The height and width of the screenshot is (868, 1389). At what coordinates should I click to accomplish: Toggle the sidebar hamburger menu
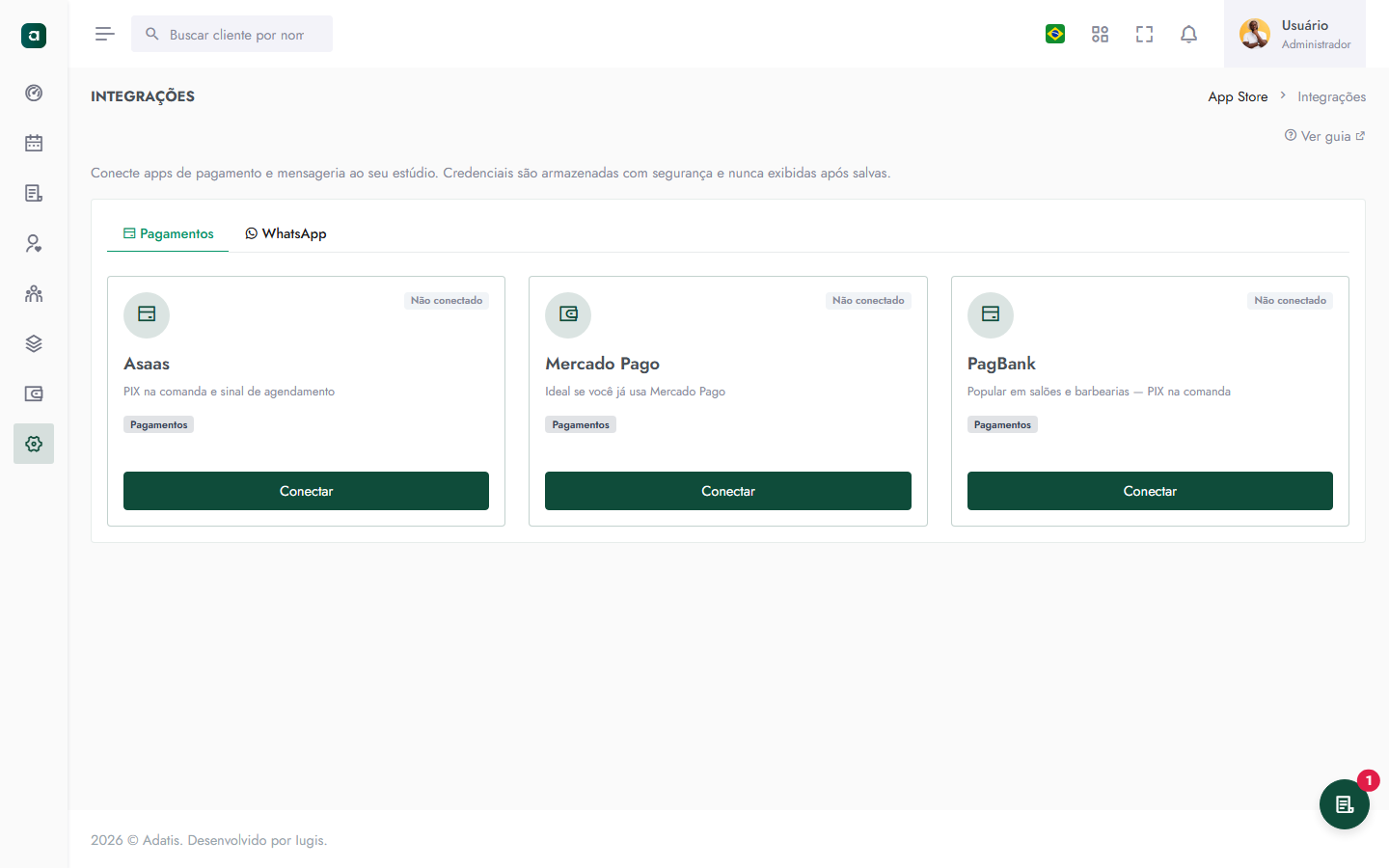pos(105,34)
